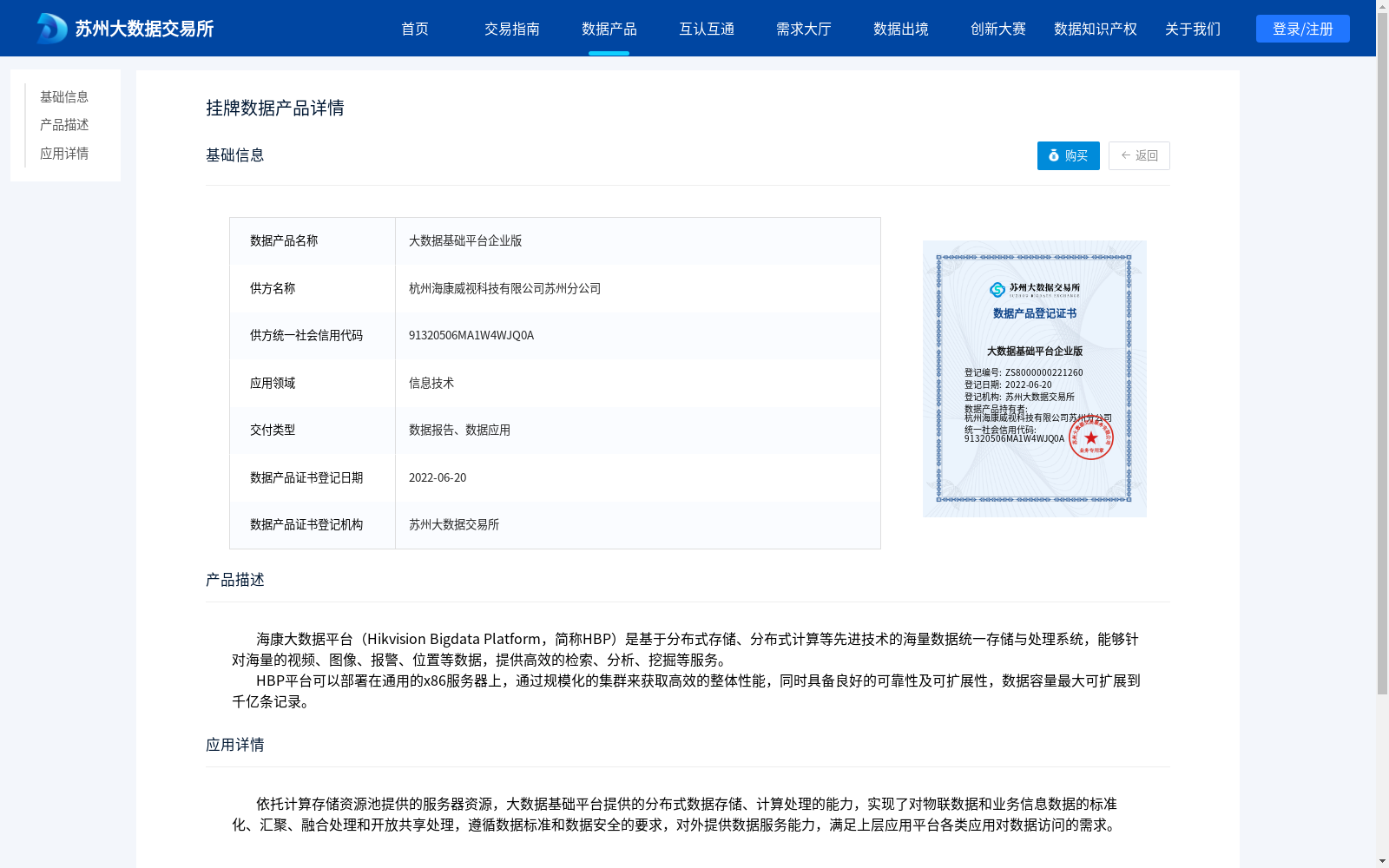This screenshot has height=868, width=1389.
Task: Open 数据知识产权 in the top menu
Action: (x=1096, y=29)
